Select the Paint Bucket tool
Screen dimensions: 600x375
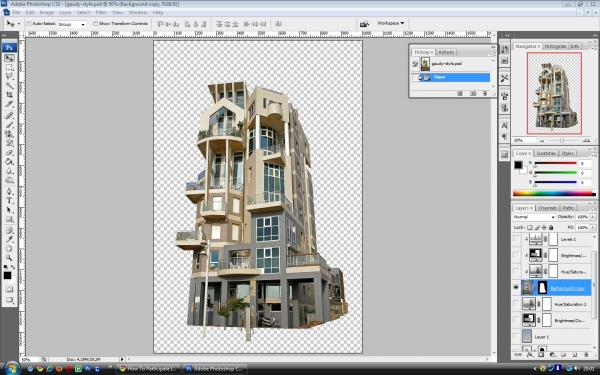[9, 161]
